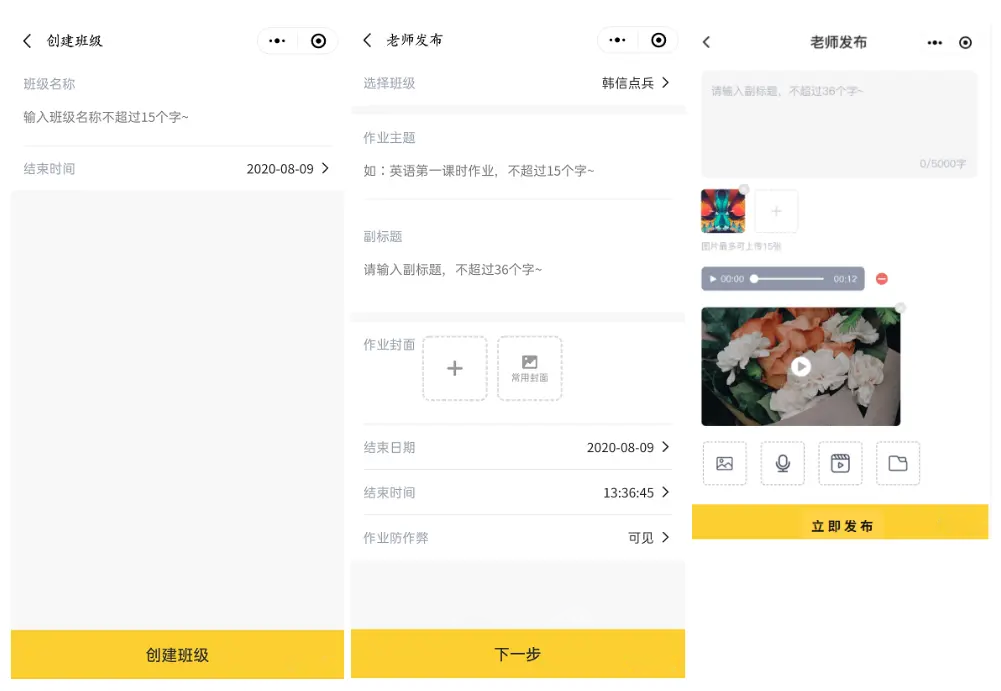Delete the uploaded colorful image thumbnail
The image size is (1001, 691).
pyautogui.click(x=744, y=189)
